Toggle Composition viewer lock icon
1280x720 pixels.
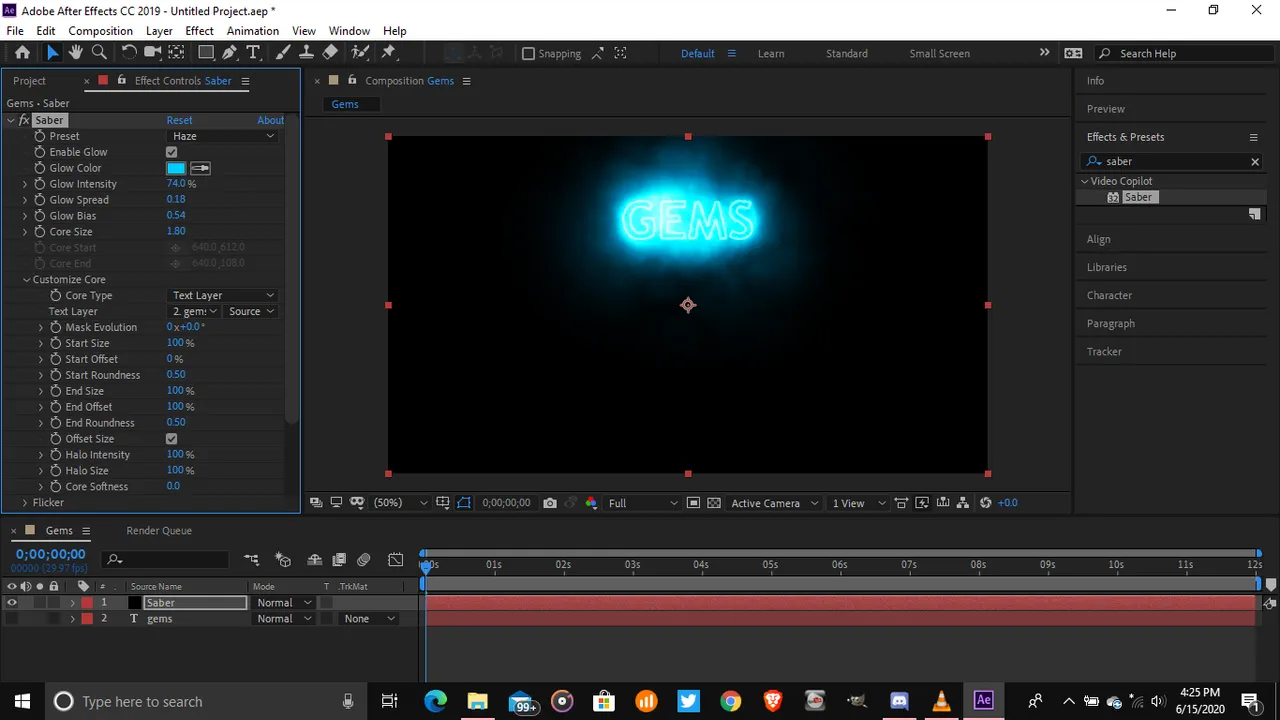point(352,80)
